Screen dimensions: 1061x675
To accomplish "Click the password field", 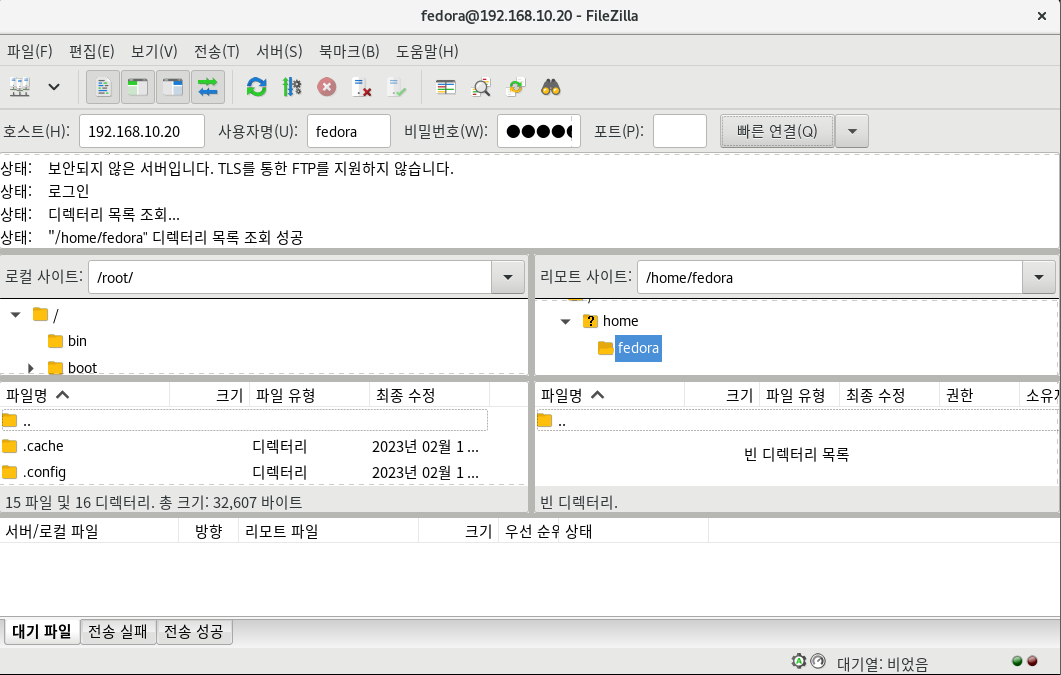I will (539, 131).
